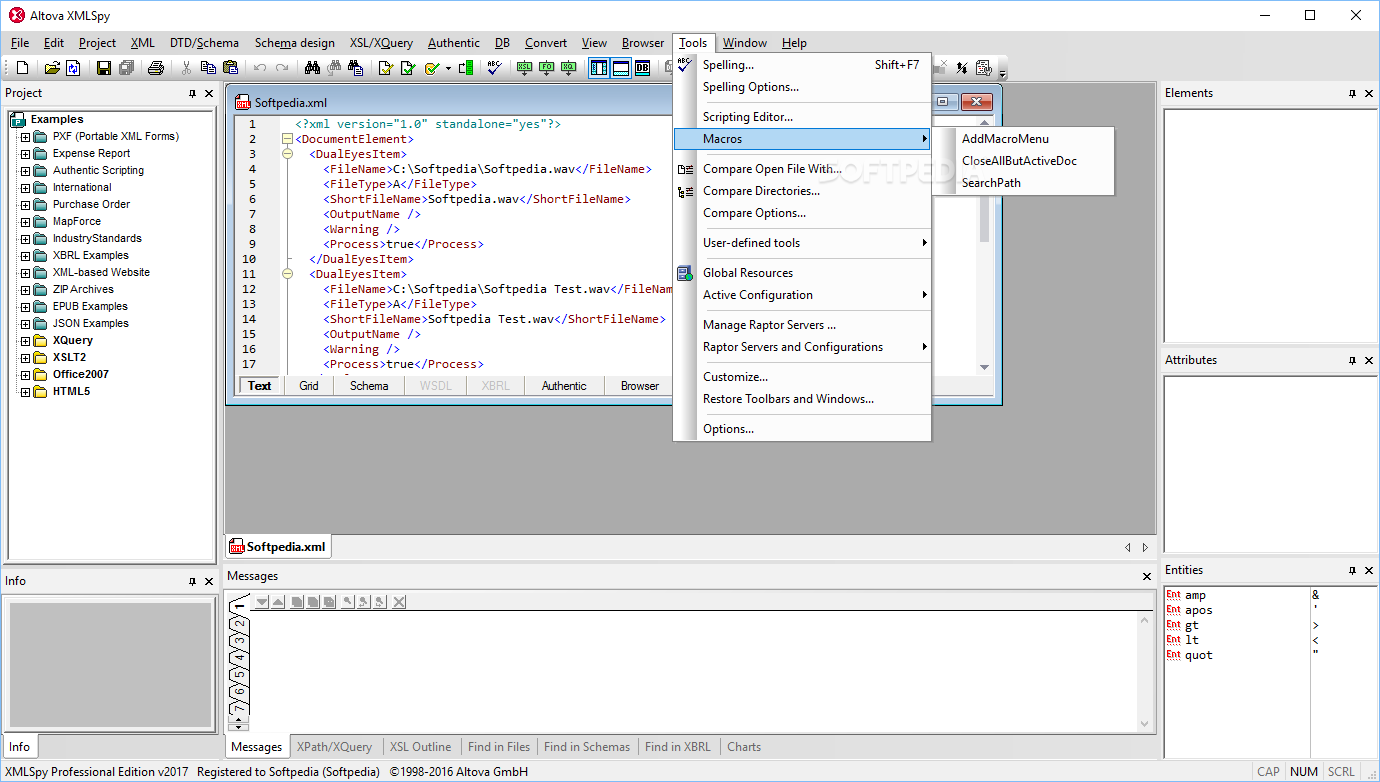Screen dimensions: 1380x782
Task: Toggle the Info window toolbar button
Action: click(x=620, y=68)
